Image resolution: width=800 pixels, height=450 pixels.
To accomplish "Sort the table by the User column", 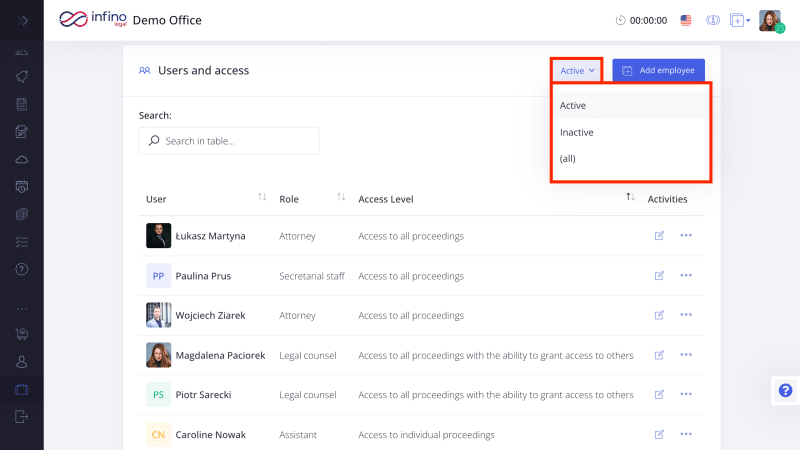I will tap(262, 198).
